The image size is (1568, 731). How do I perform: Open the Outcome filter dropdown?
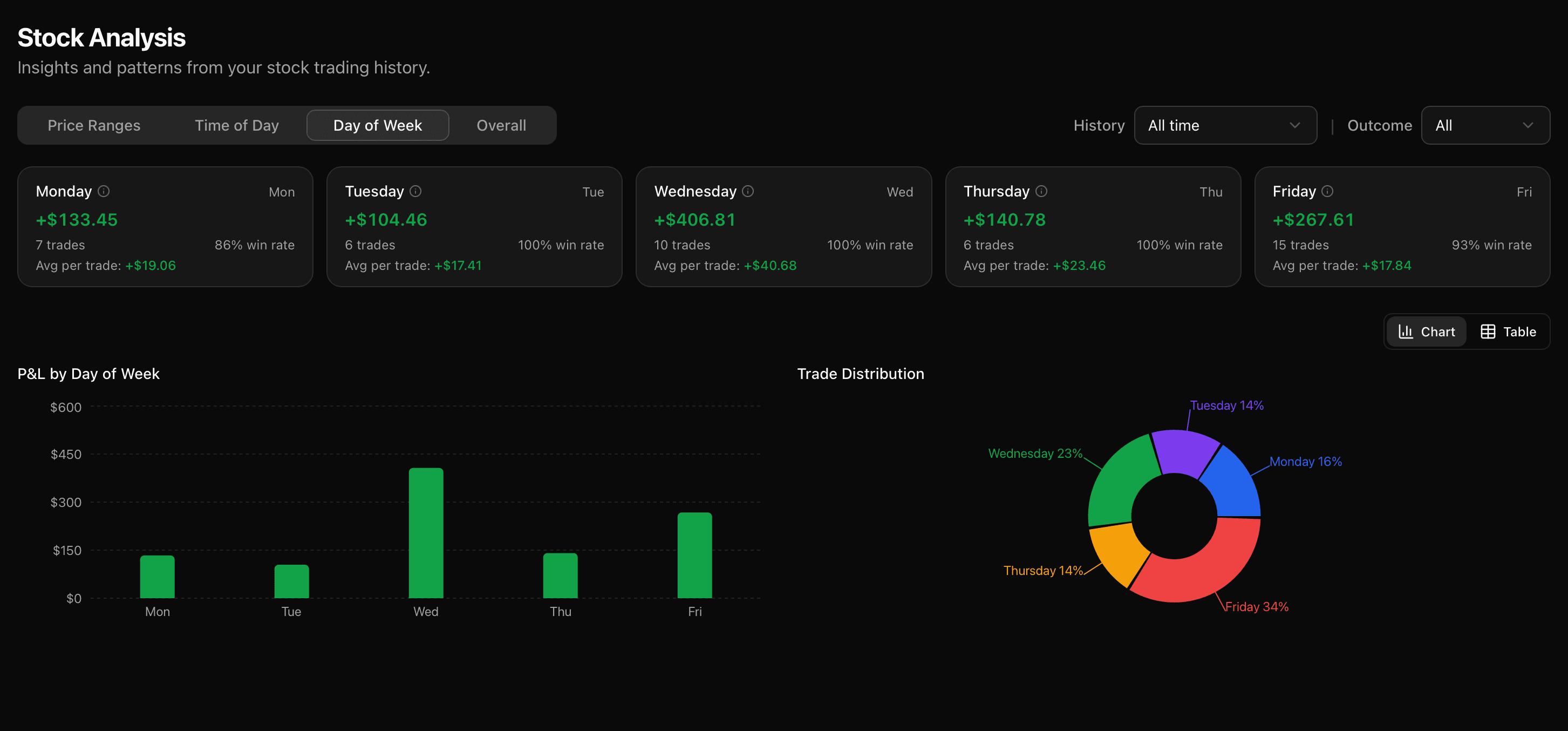(x=1485, y=125)
